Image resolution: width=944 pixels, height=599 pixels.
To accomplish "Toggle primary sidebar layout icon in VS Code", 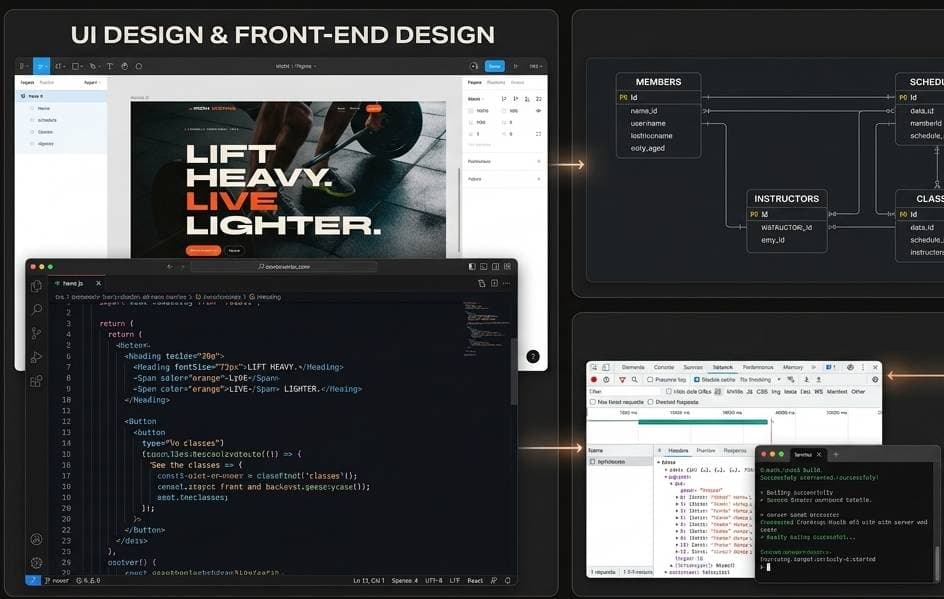I will (x=472, y=266).
